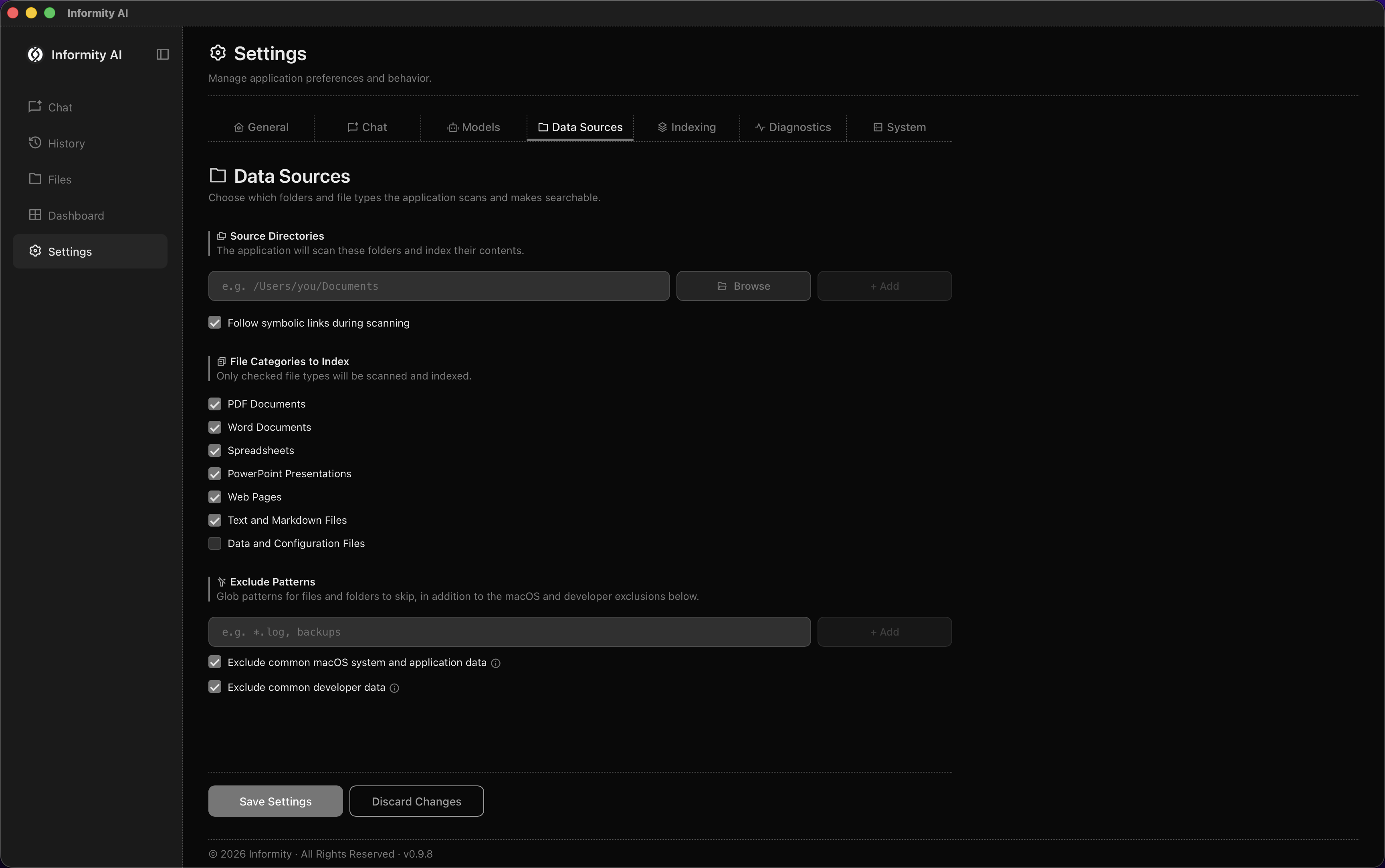This screenshot has width=1385, height=868.
Task: Open History in the sidebar
Action: [x=90, y=143]
